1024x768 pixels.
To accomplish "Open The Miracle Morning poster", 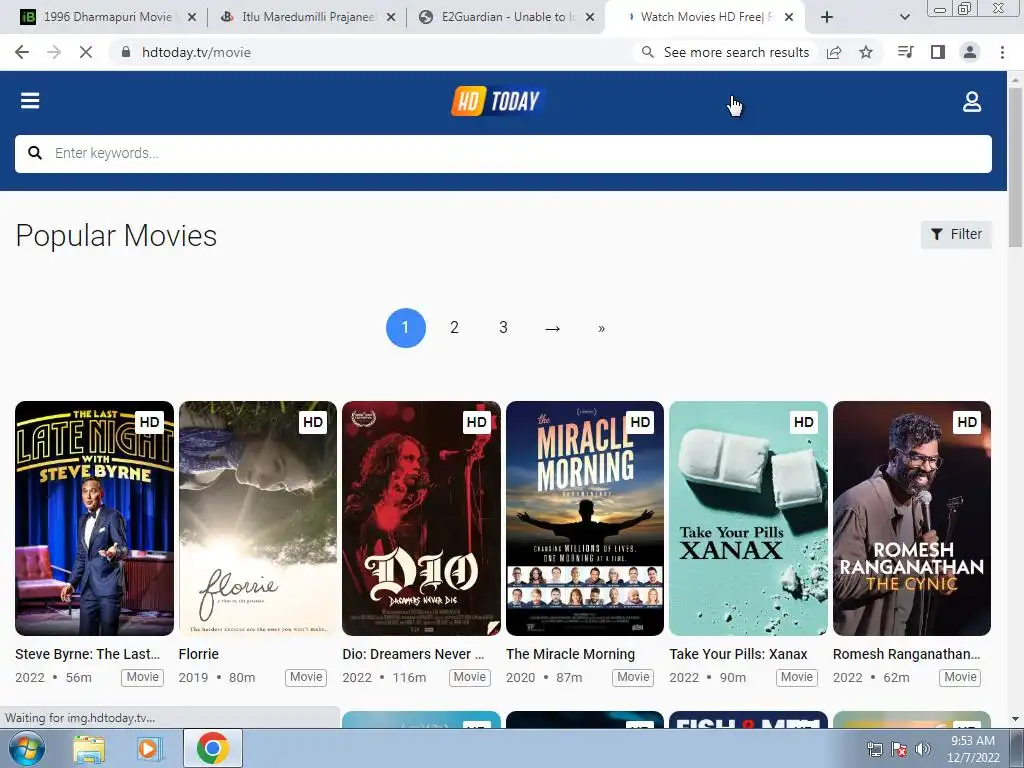I will click(x=585, y=518).
